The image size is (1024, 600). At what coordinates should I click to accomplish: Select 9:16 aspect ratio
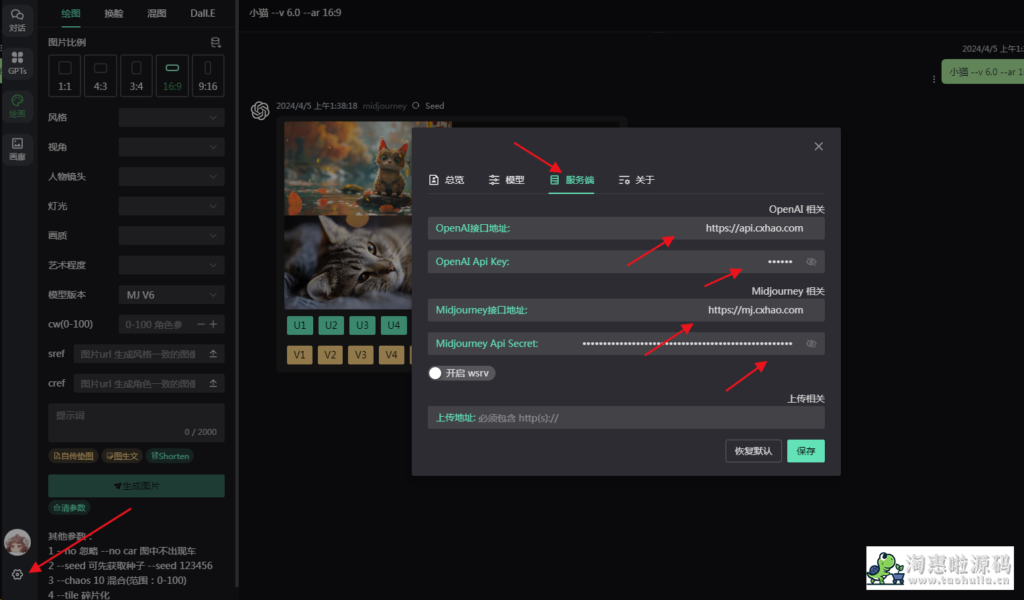click(208, 76)
